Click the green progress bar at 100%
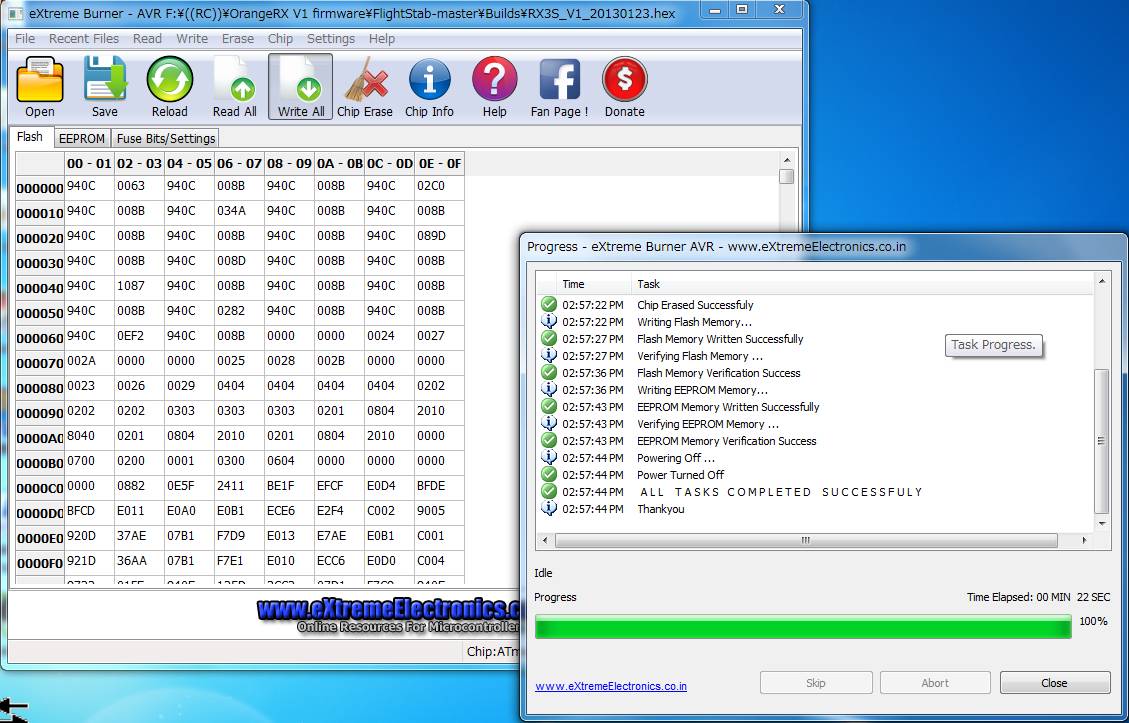The width and height of the screenshot is (1129, 723). (803, 627)
